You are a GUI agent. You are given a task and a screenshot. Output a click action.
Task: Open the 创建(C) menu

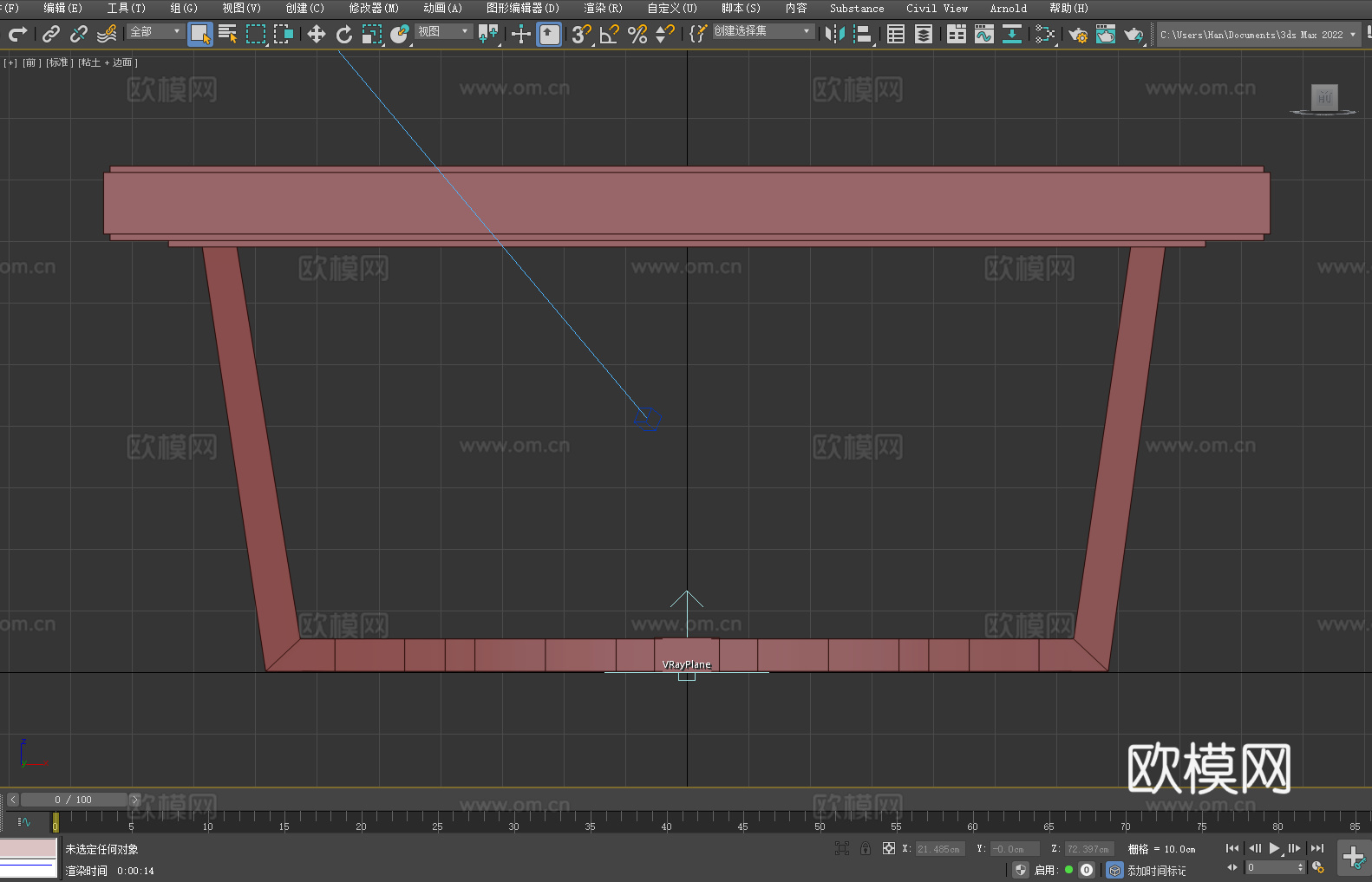304,8
